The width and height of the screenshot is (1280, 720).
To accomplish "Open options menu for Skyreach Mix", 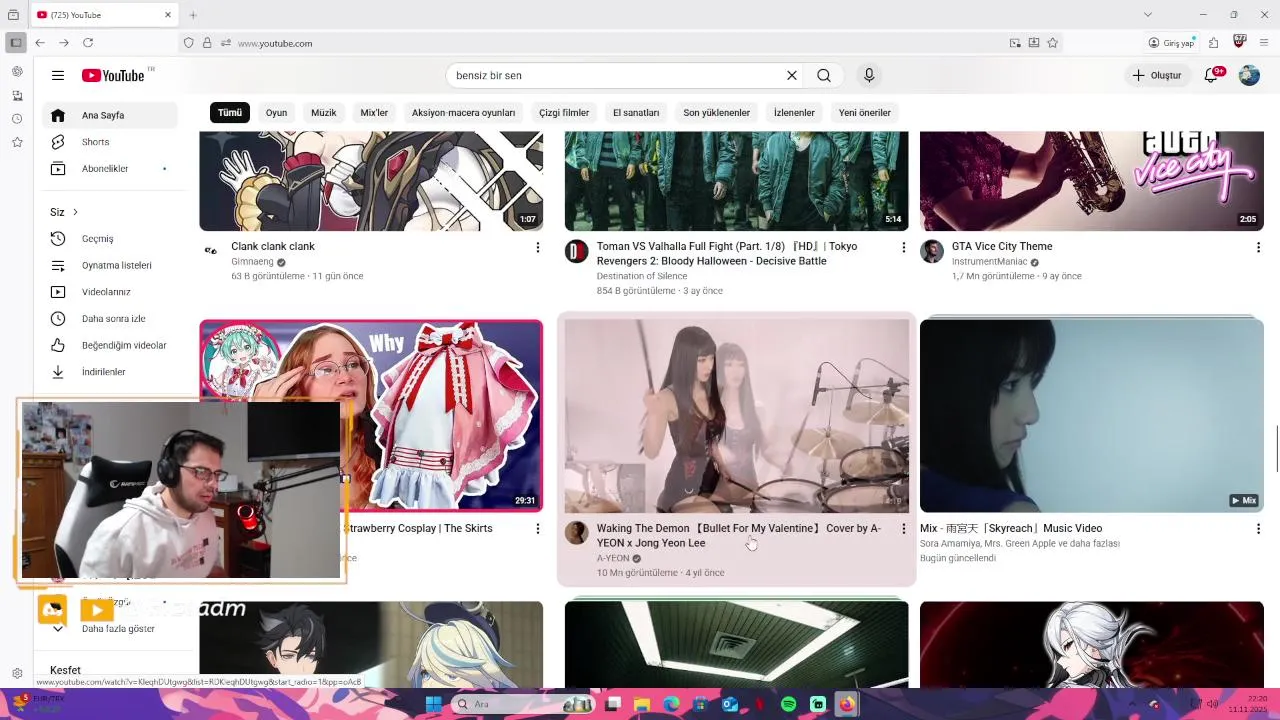I will [1258, 529].
